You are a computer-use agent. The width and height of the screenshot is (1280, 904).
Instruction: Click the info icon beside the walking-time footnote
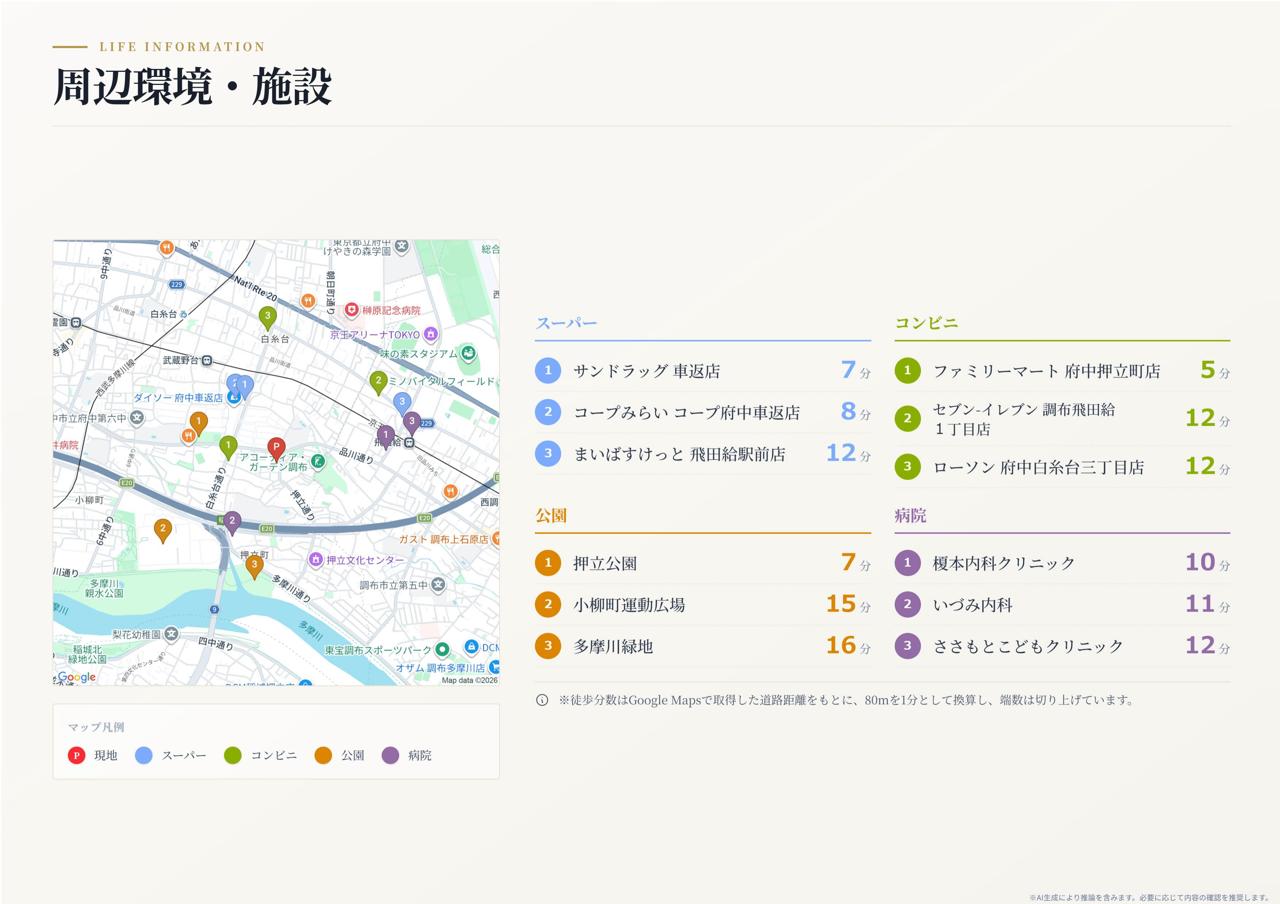tap(542, 700)
